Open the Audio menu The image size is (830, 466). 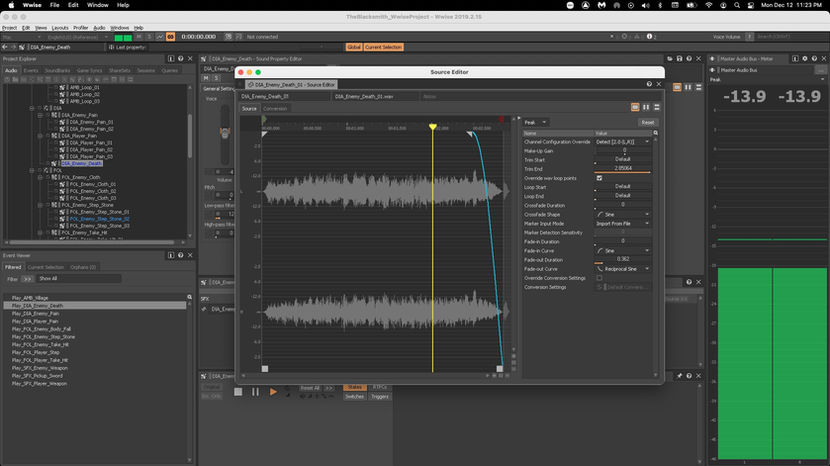point(99,28)
